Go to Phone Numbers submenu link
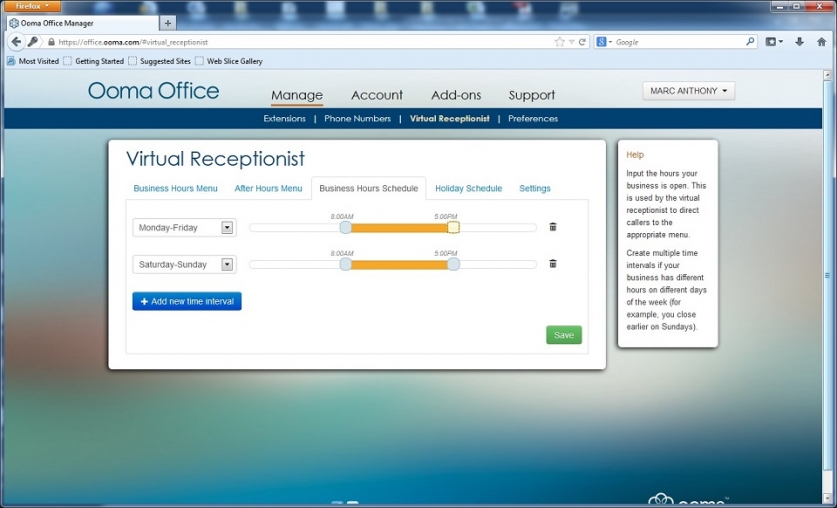This screenshot has height=508, width=837. tap(358, 118)
